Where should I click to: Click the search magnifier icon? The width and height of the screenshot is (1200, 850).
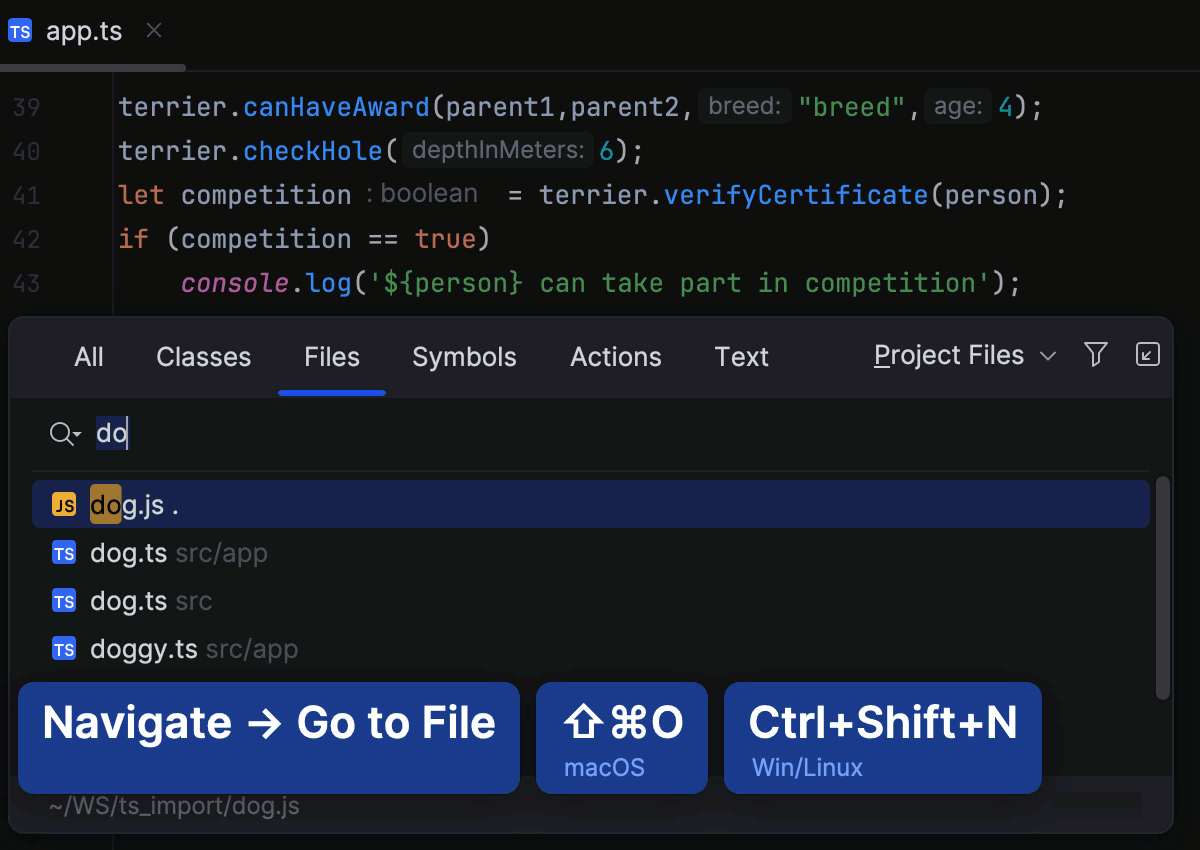pyautogui.click(x=62, y=433)
